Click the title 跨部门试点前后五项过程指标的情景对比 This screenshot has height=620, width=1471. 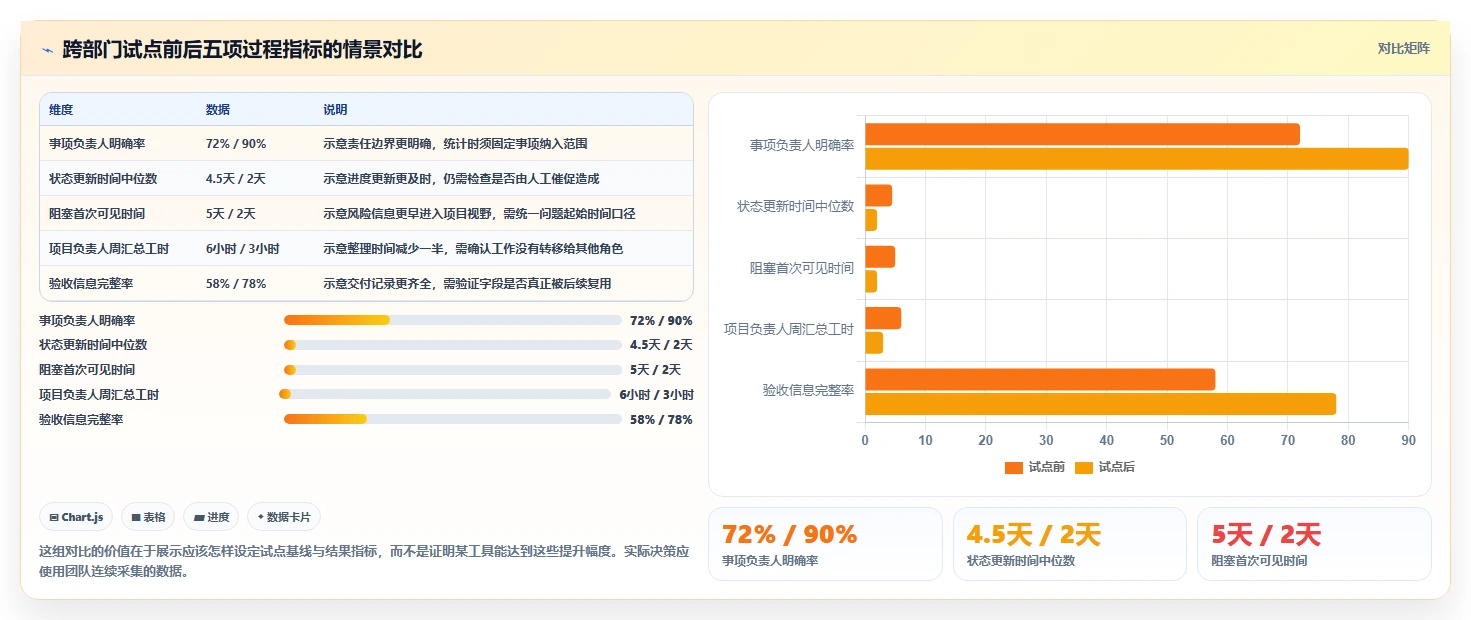[242, 50]
